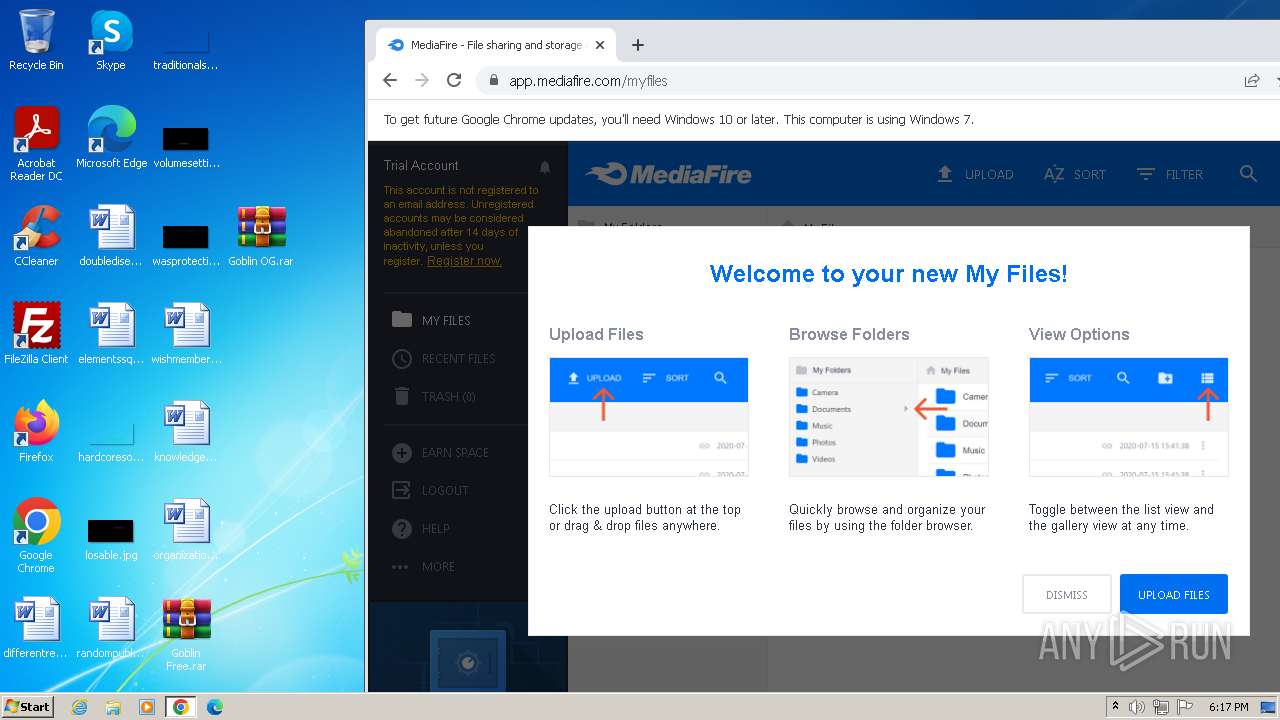
Task: Open Windows Explorer from the taskbar
Action: point(113,707)
